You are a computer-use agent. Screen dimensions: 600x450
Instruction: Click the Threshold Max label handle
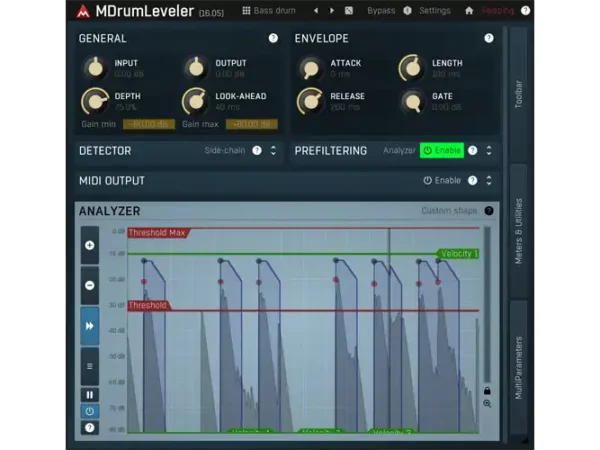point(158,233)
